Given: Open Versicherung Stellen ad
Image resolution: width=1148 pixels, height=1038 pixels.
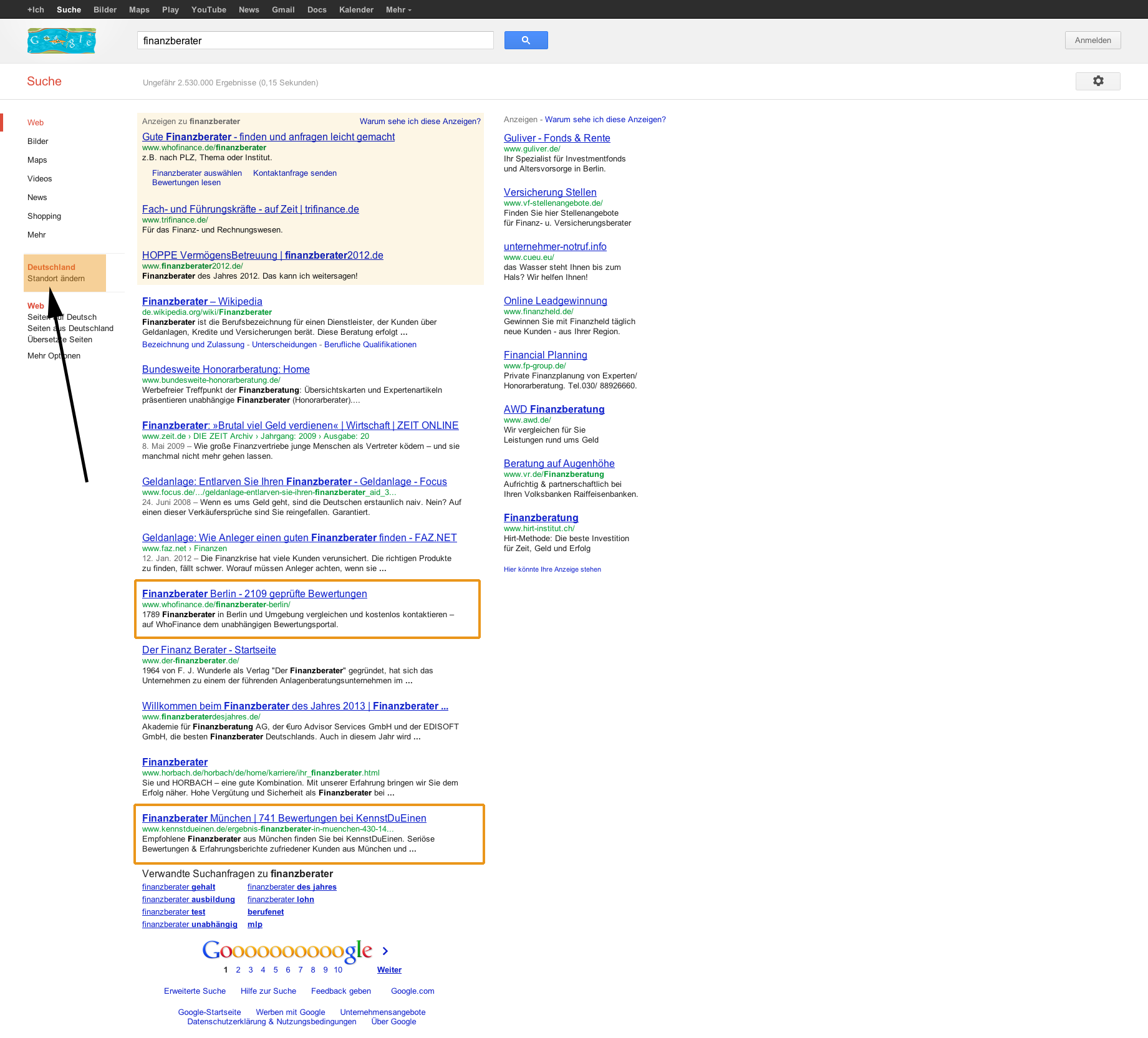Looking at the screenshot, I should [550, 193].
